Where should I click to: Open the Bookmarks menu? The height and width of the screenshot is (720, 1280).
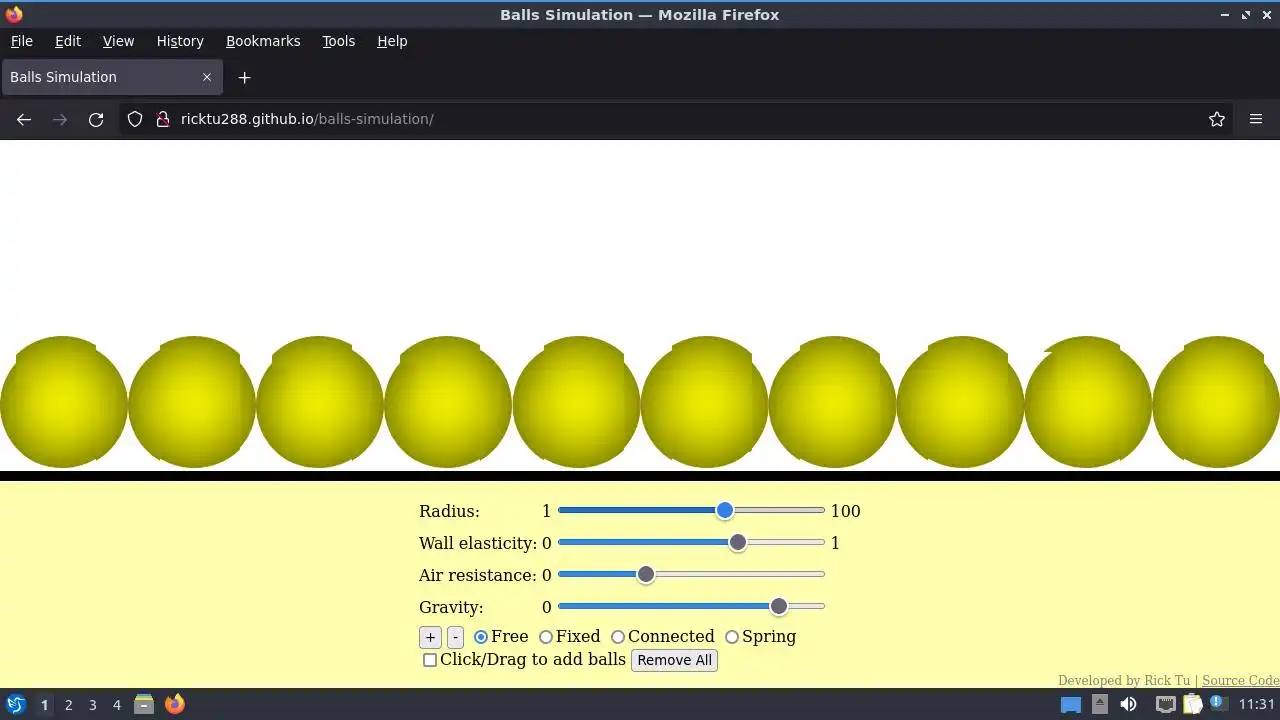(x=263, y=41)
